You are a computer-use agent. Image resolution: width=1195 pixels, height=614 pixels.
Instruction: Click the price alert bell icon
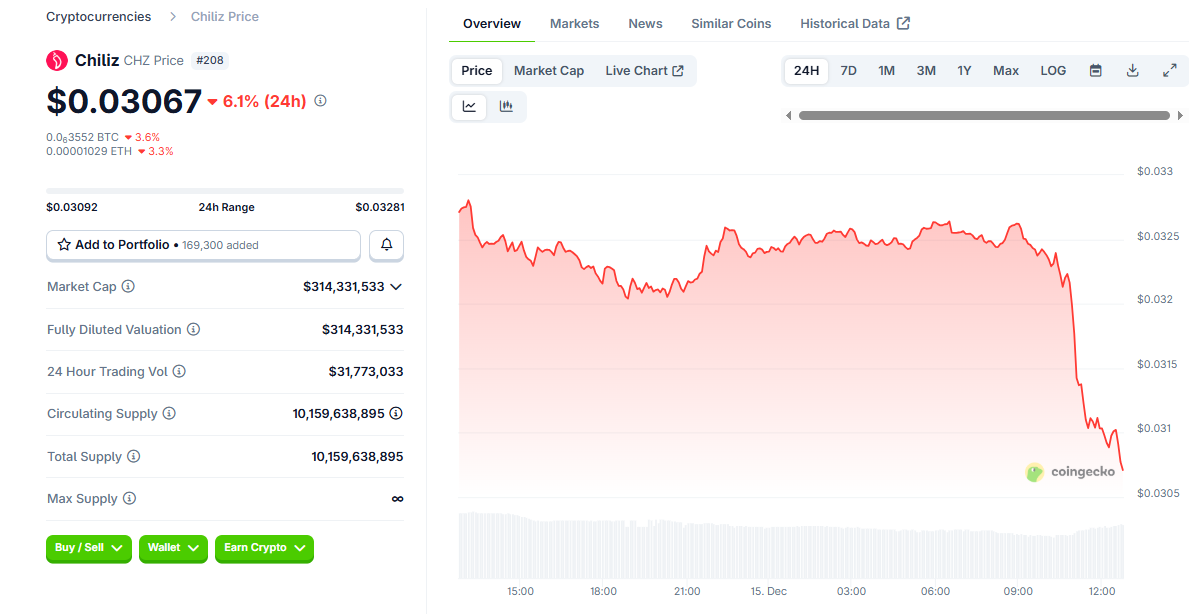pyautogui.click(x=387, y=245)
